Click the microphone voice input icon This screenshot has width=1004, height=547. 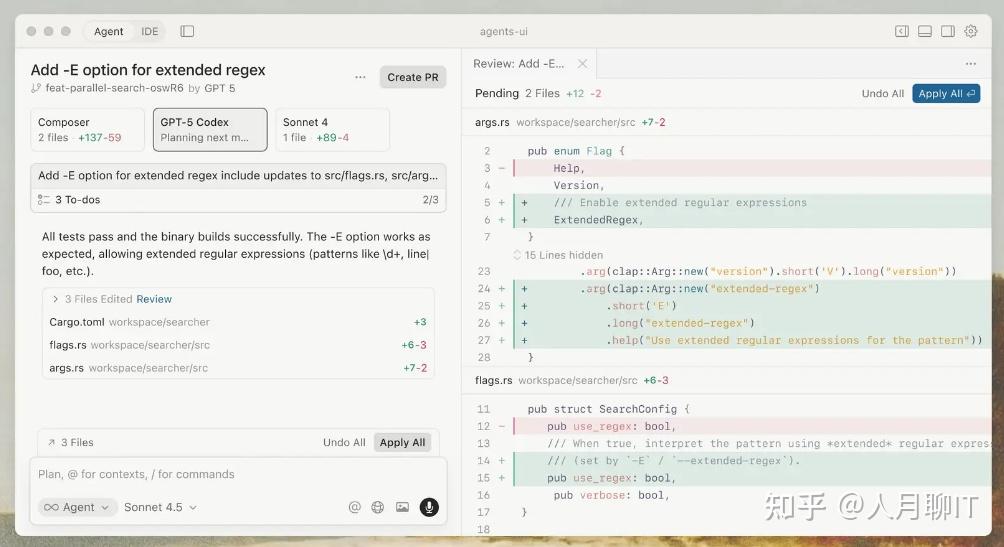coord(429,507)
